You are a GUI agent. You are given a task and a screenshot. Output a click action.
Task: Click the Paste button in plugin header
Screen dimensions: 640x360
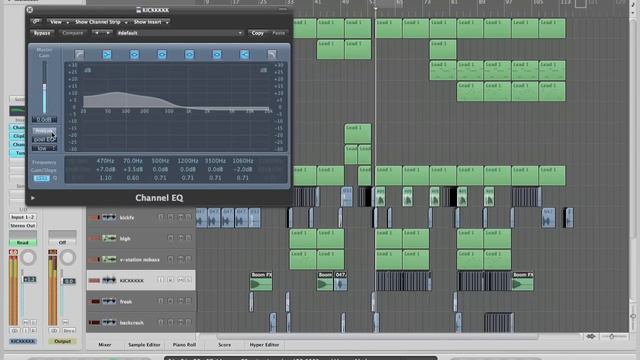[x=278, y=33]
